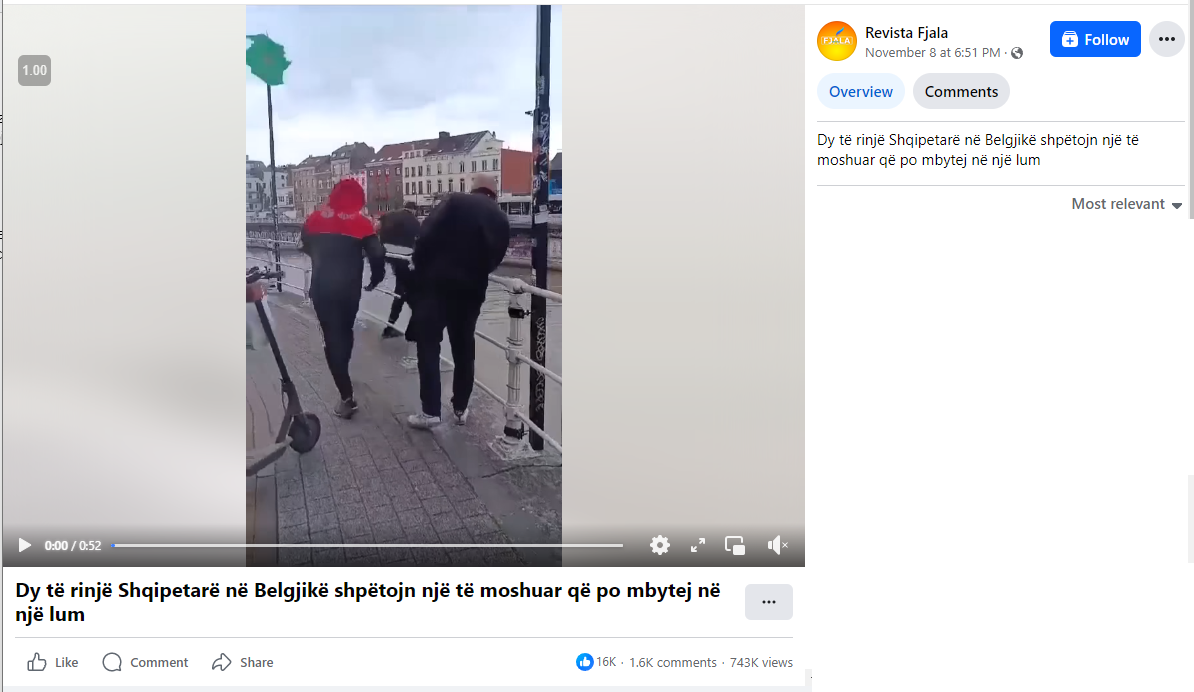This screenshot has width=1194, height=692.
Task: Share the video via the arrow icon
Action: [243, 662]
